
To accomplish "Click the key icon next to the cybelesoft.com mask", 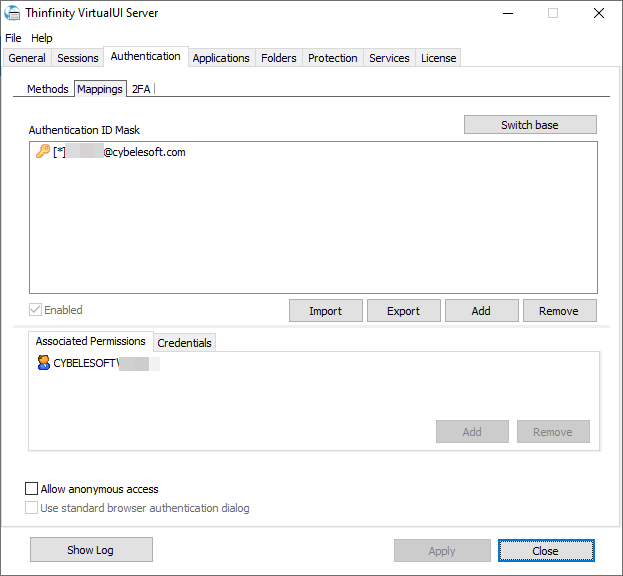I will 43,151.
